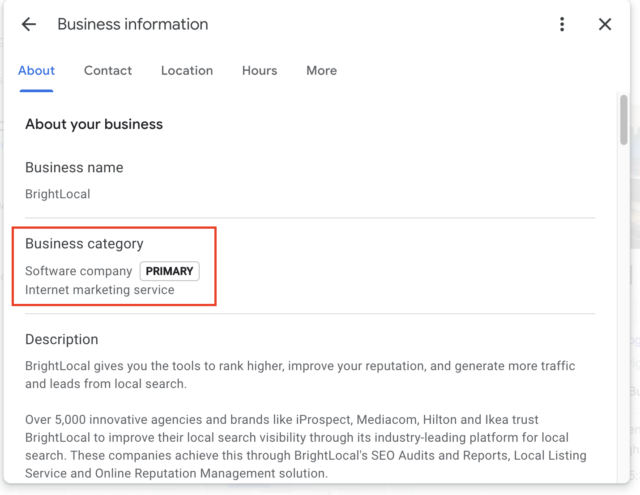The height and width of the screenshot is (495, 640).
Task: Click the PRIMARY category badge
Action: pos(169,271)
